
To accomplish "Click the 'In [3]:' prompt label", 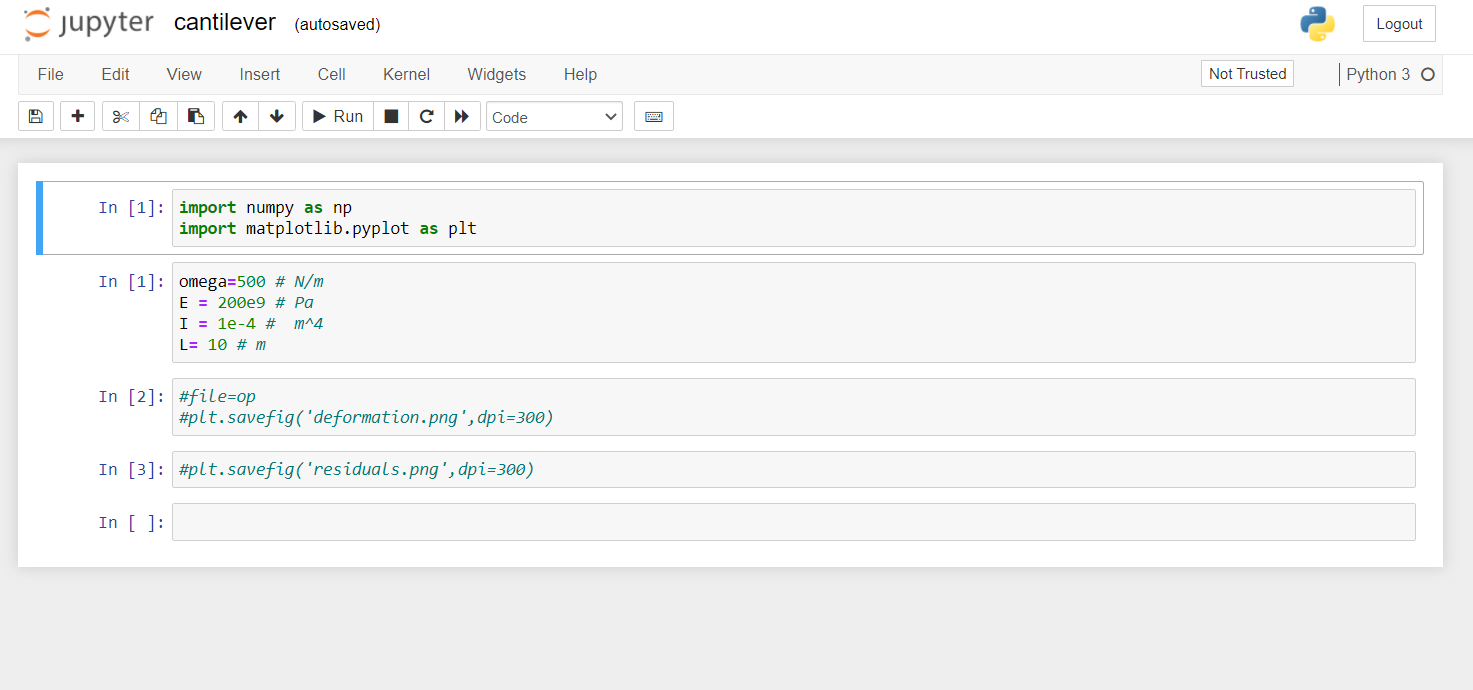I will click(131, 470).
